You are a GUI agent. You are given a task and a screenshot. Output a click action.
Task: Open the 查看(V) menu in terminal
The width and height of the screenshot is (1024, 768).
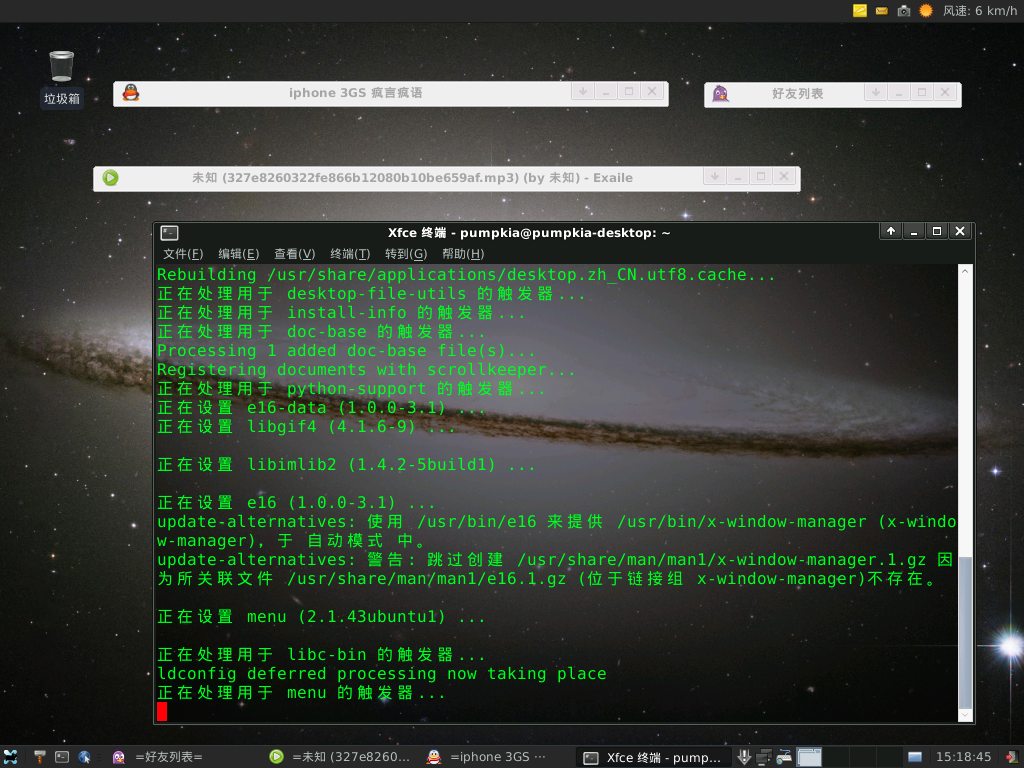coord(295,254)
